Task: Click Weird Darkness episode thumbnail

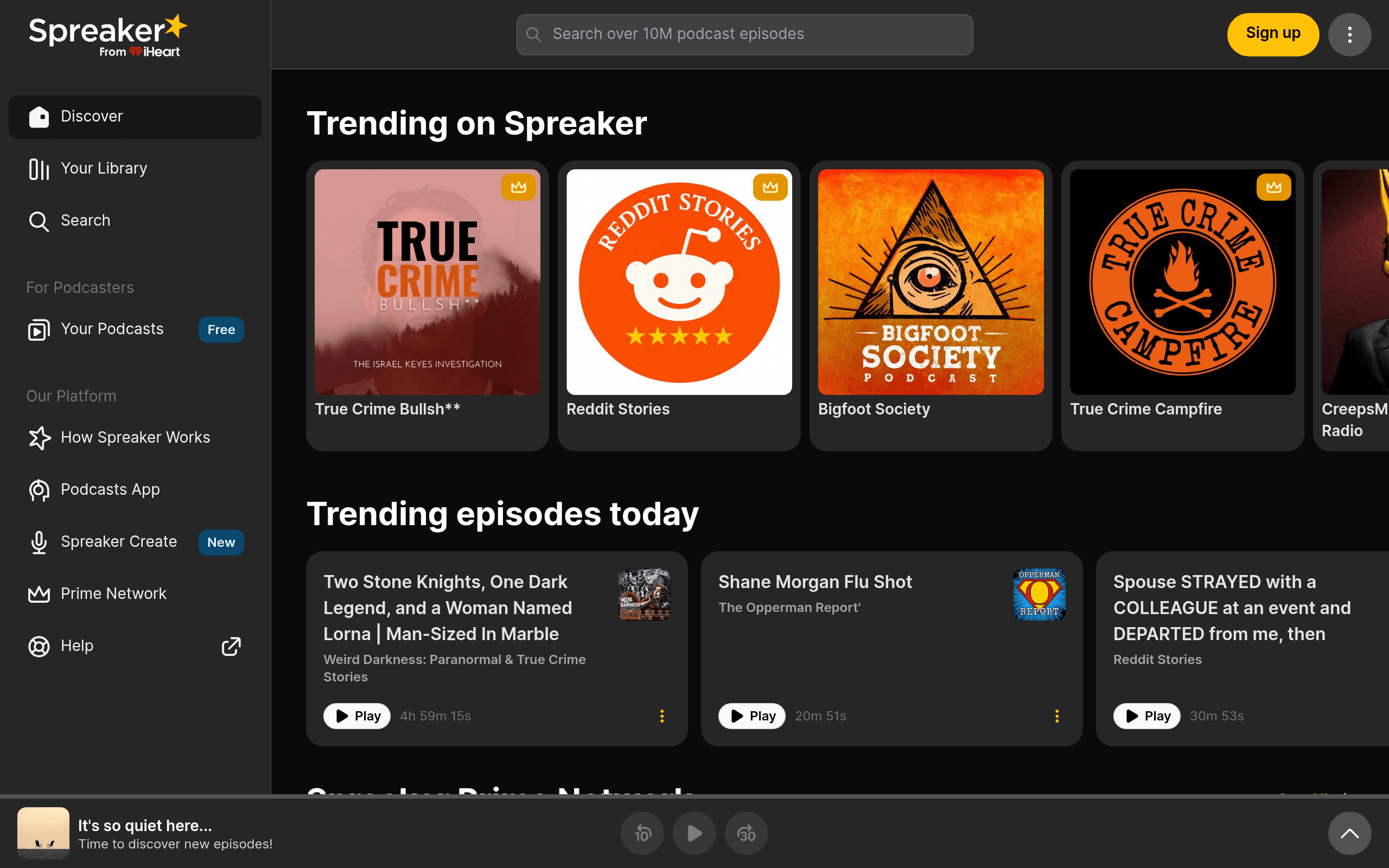Action: click(x=644, y=594)
